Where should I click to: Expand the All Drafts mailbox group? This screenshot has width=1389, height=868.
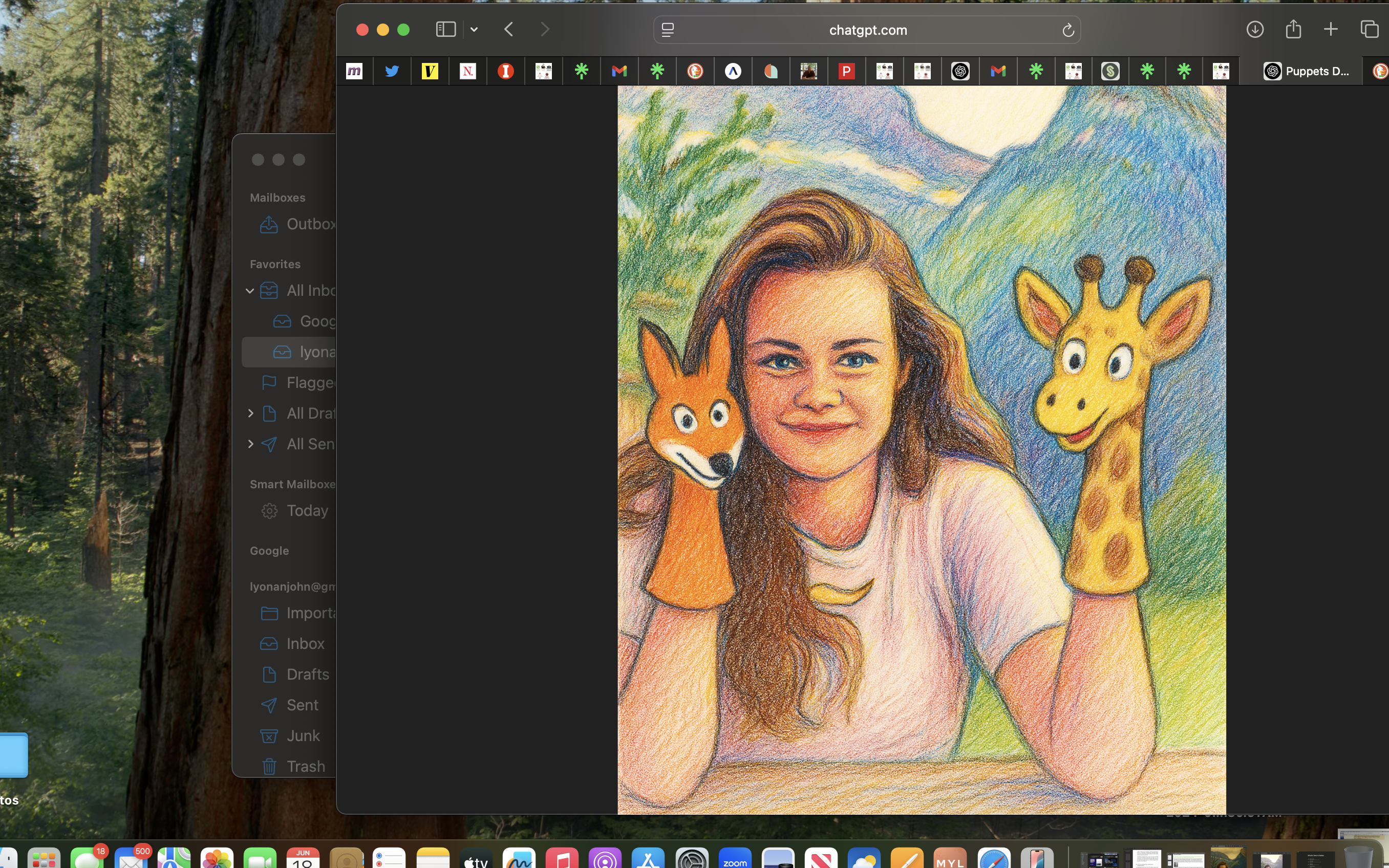[x=250, y=414]
